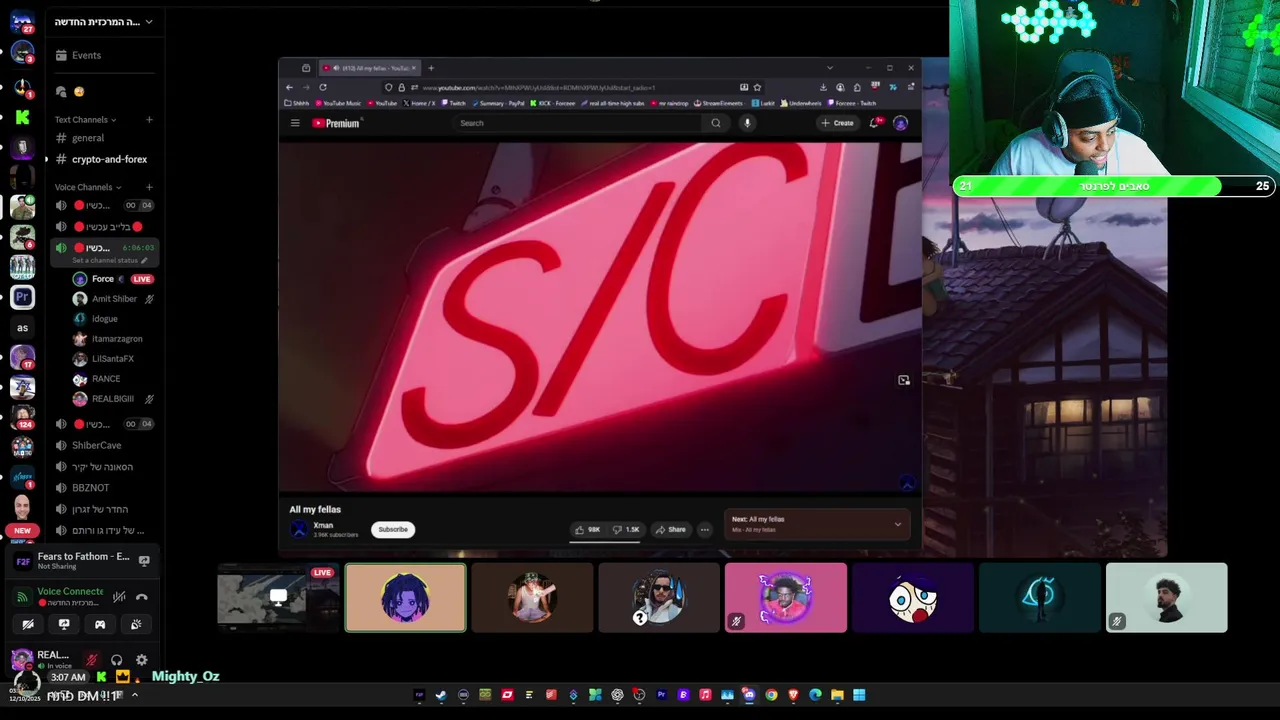The width and height of the screenshot is (1280, 720).
Task: Select the LIVE stream thumbnail tile
Action: (x=278, y=598)
